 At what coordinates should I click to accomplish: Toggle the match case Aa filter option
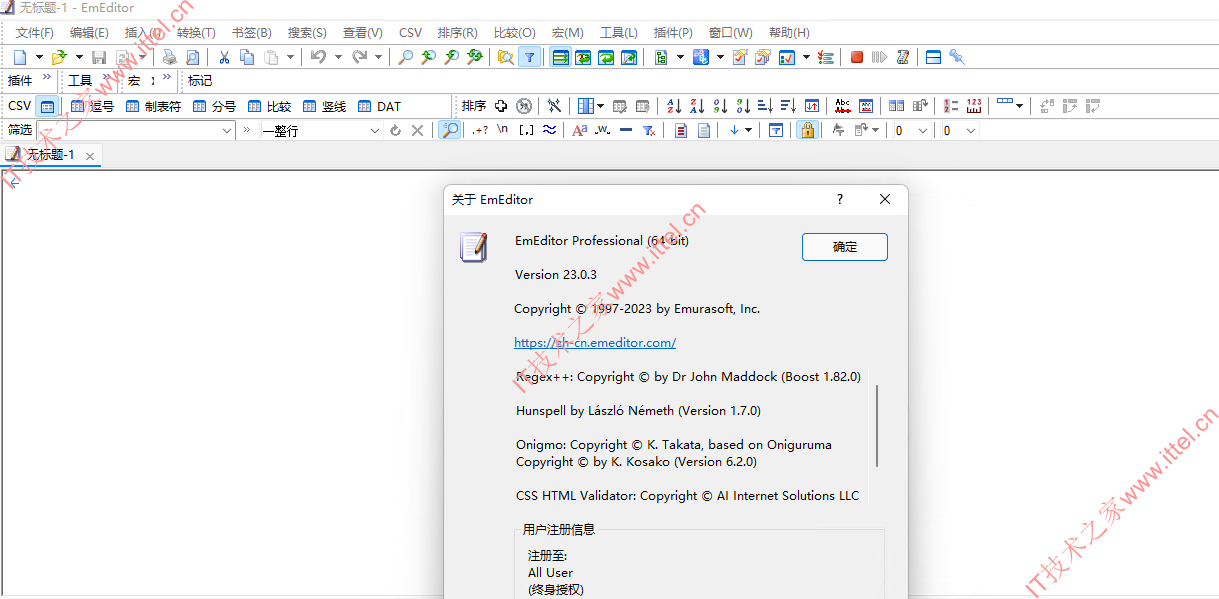pyautogui.click(x=579, y=130)
